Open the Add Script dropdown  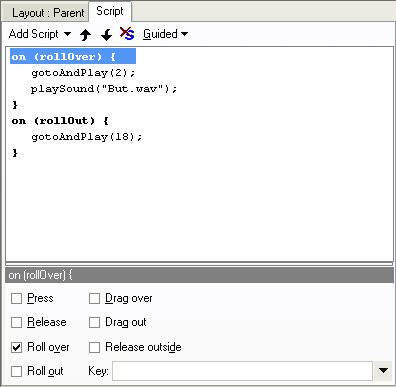click(x=40, y=34)
